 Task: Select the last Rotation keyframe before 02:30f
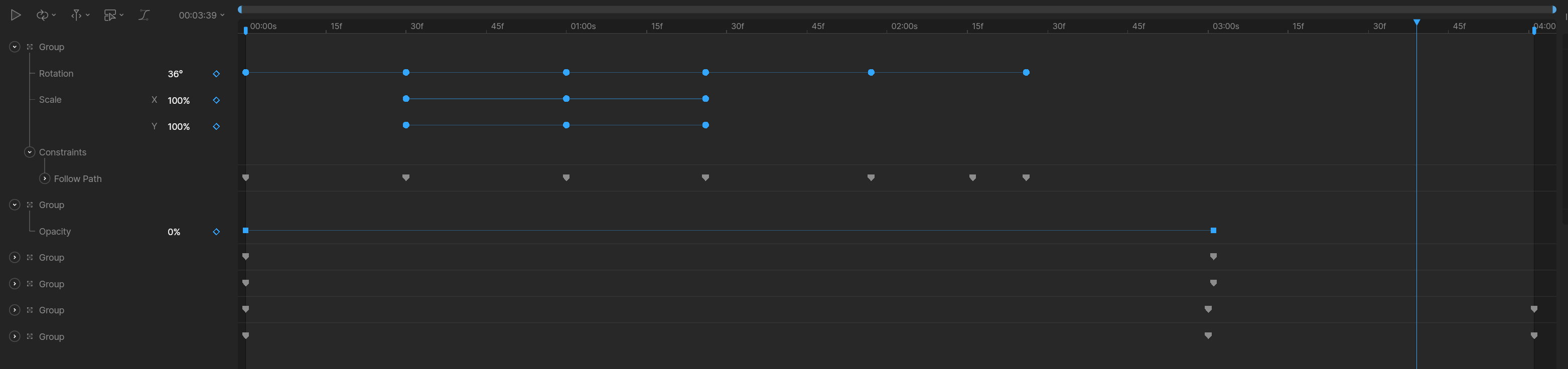1026,72
